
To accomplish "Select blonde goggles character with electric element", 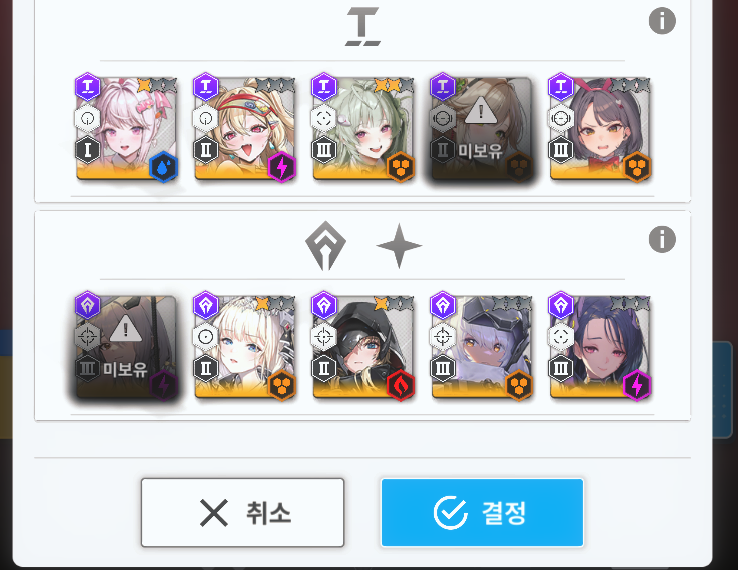I will click(x=245, y=128).
